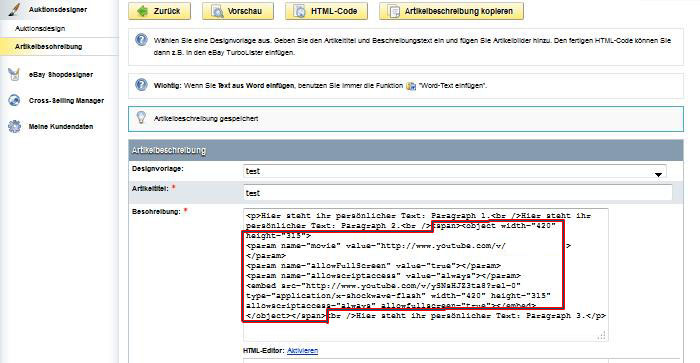Image resolution: width=700 pixels, height=363 pixels.
Task: Open the Designvorlage dropdown
Action: [455, 171]
